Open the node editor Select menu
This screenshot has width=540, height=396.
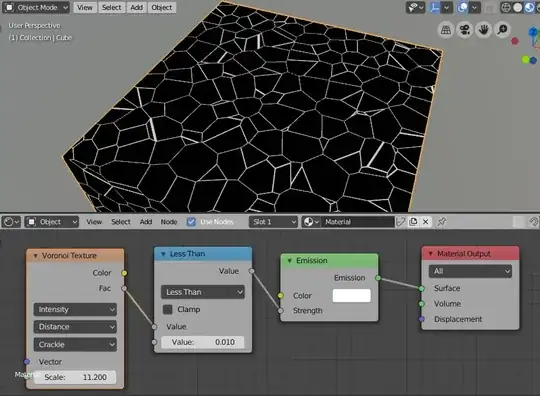coord(121,222)
